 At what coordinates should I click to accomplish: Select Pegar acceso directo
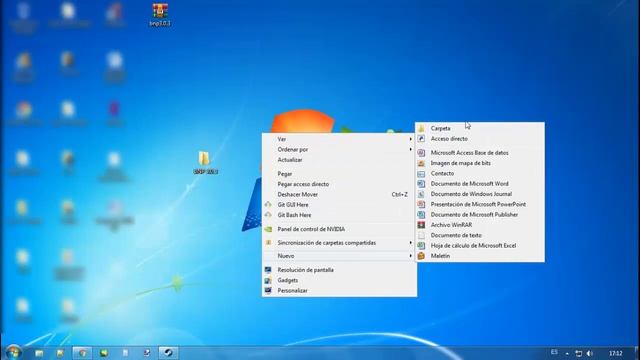[x=339, y=184]
